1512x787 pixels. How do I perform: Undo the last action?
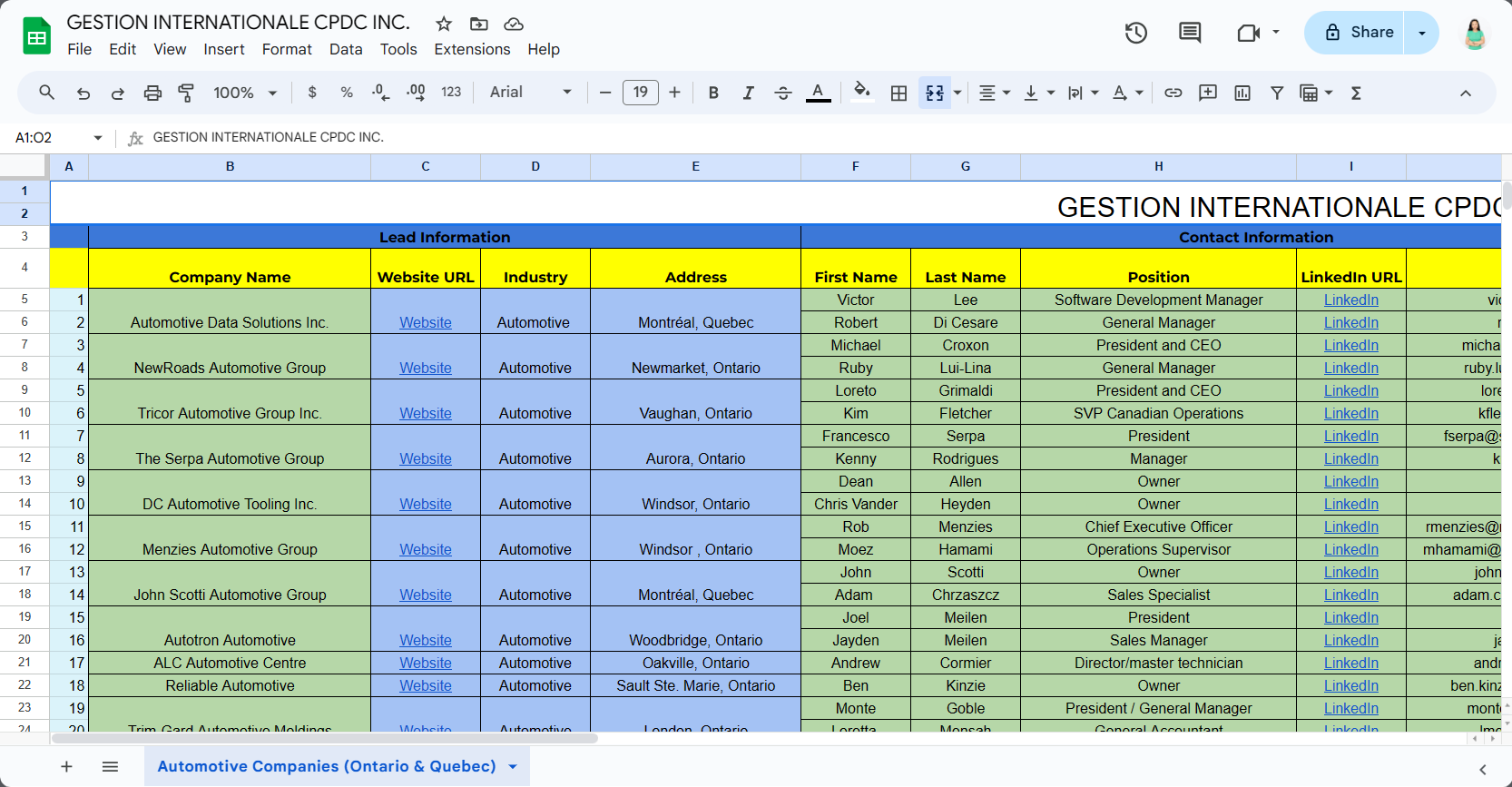tap(83, 93)
